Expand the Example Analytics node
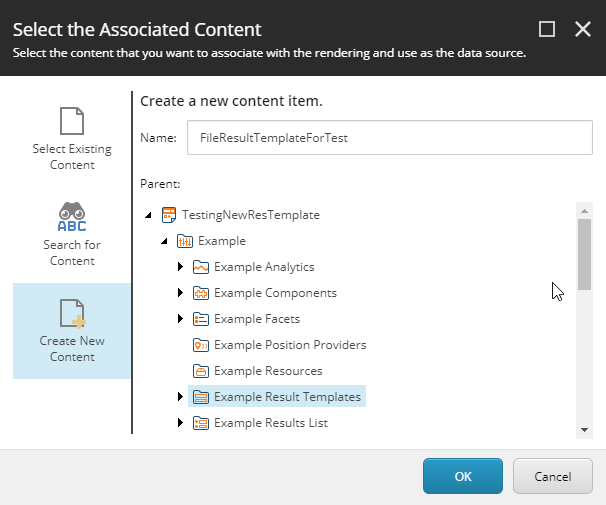 click(180, 267)
